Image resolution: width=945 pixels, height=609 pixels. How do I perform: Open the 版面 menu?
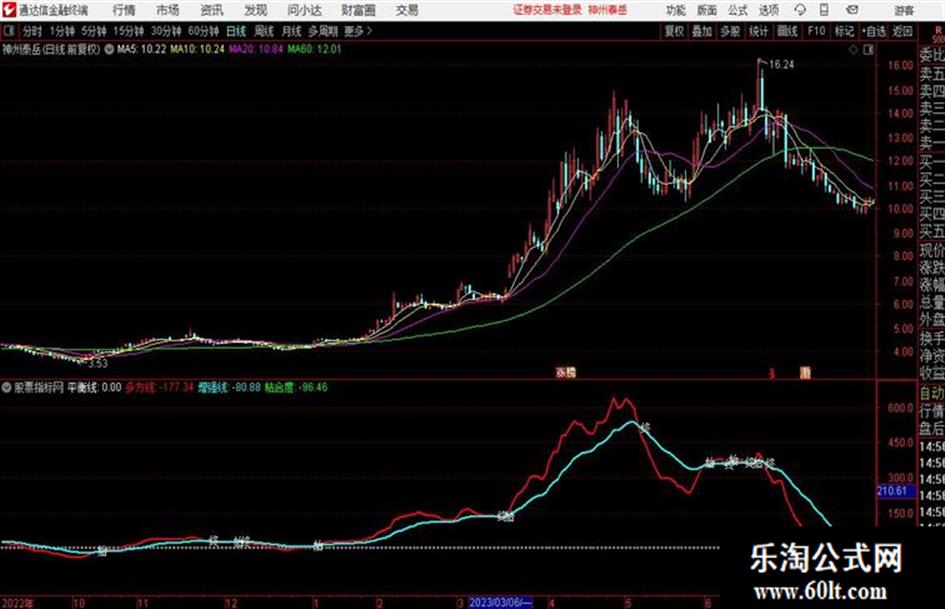tap(706, 10)
